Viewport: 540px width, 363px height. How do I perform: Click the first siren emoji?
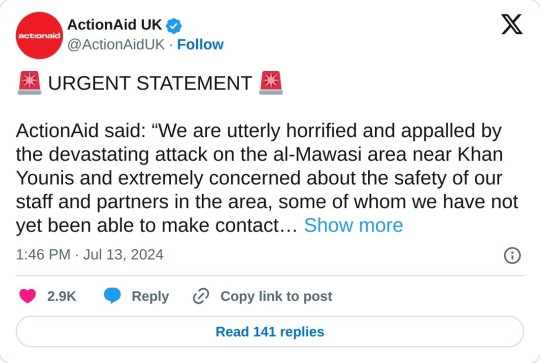(x=30, y=83)
